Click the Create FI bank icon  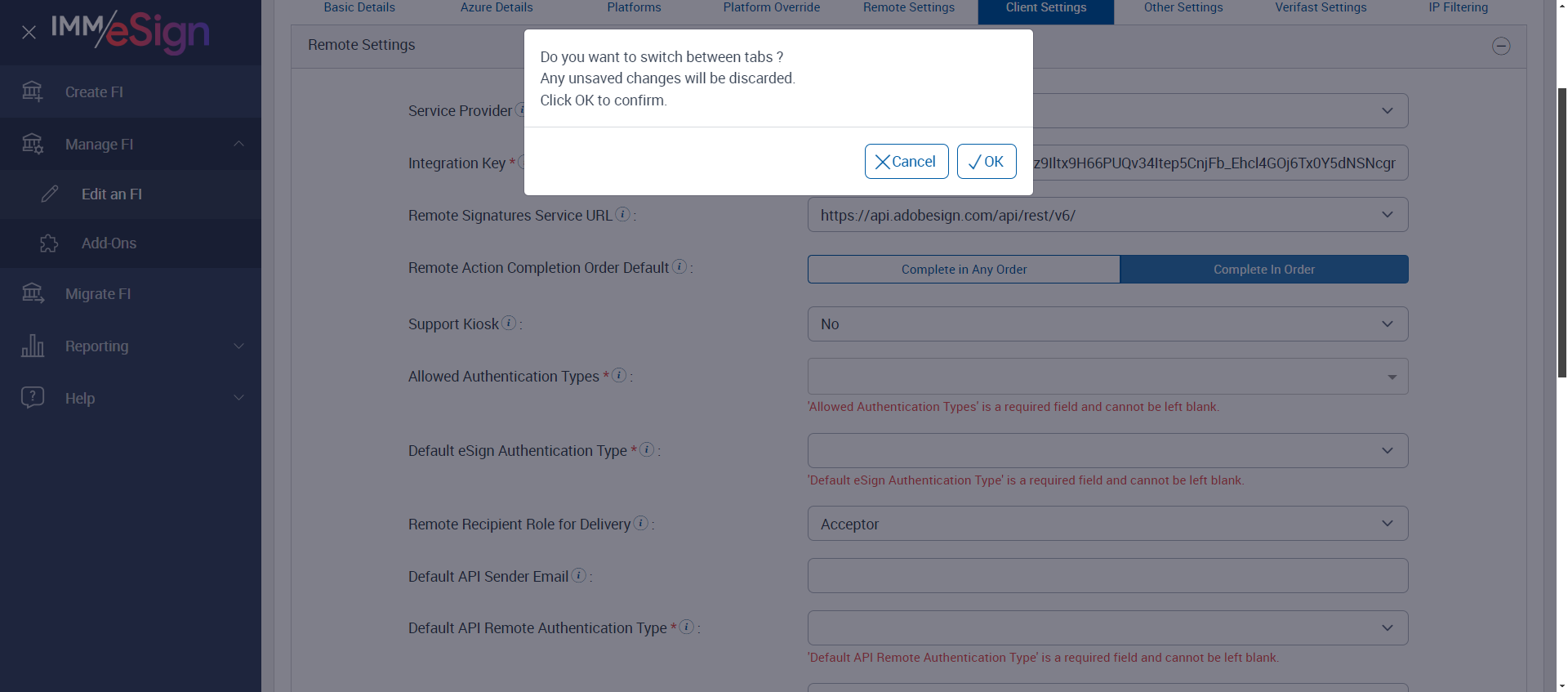click(x=33, y=92)
